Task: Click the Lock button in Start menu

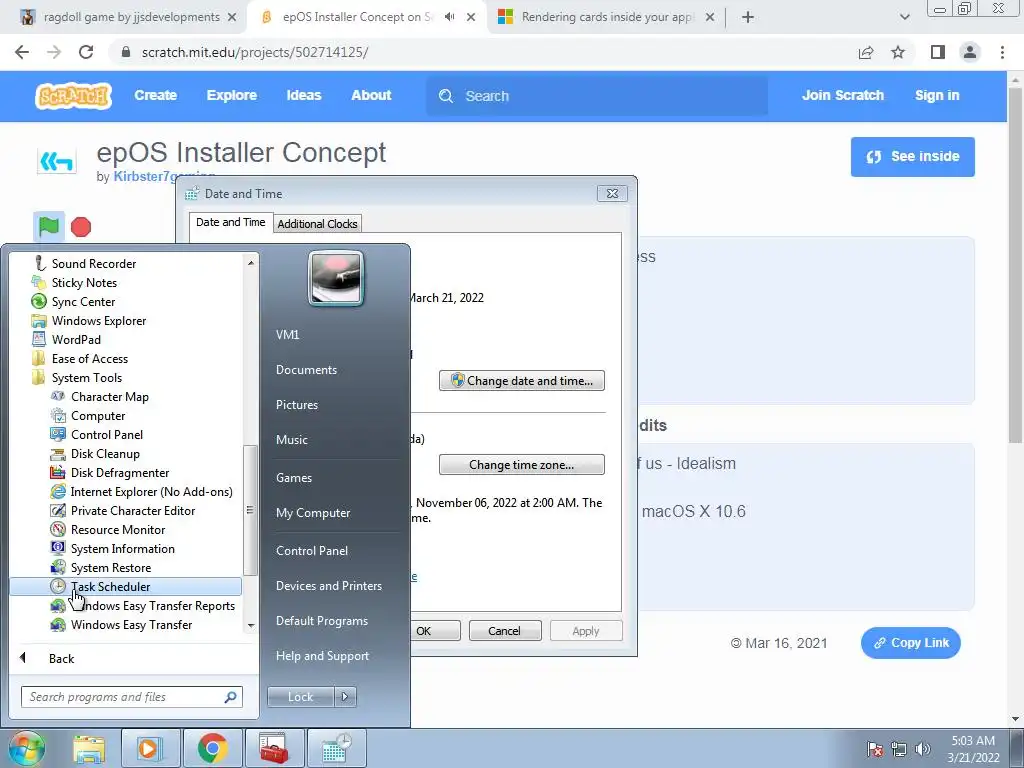Action: 300,697
